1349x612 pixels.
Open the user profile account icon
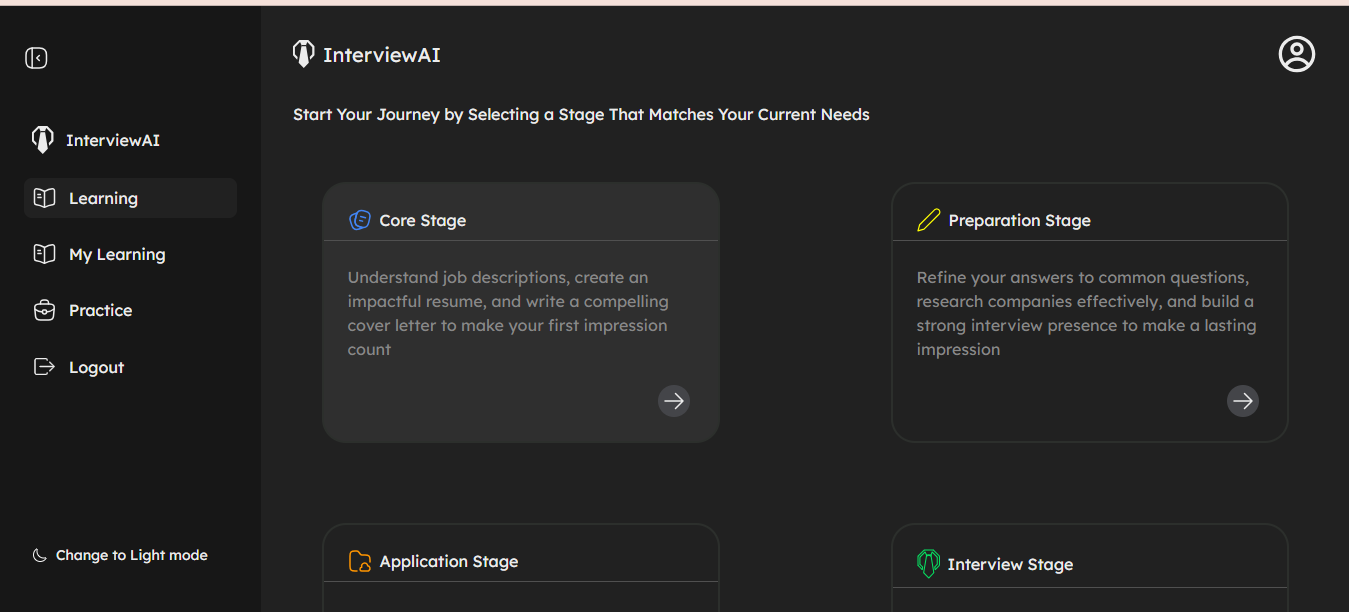pyautogui.click(x=1297, y=54)
